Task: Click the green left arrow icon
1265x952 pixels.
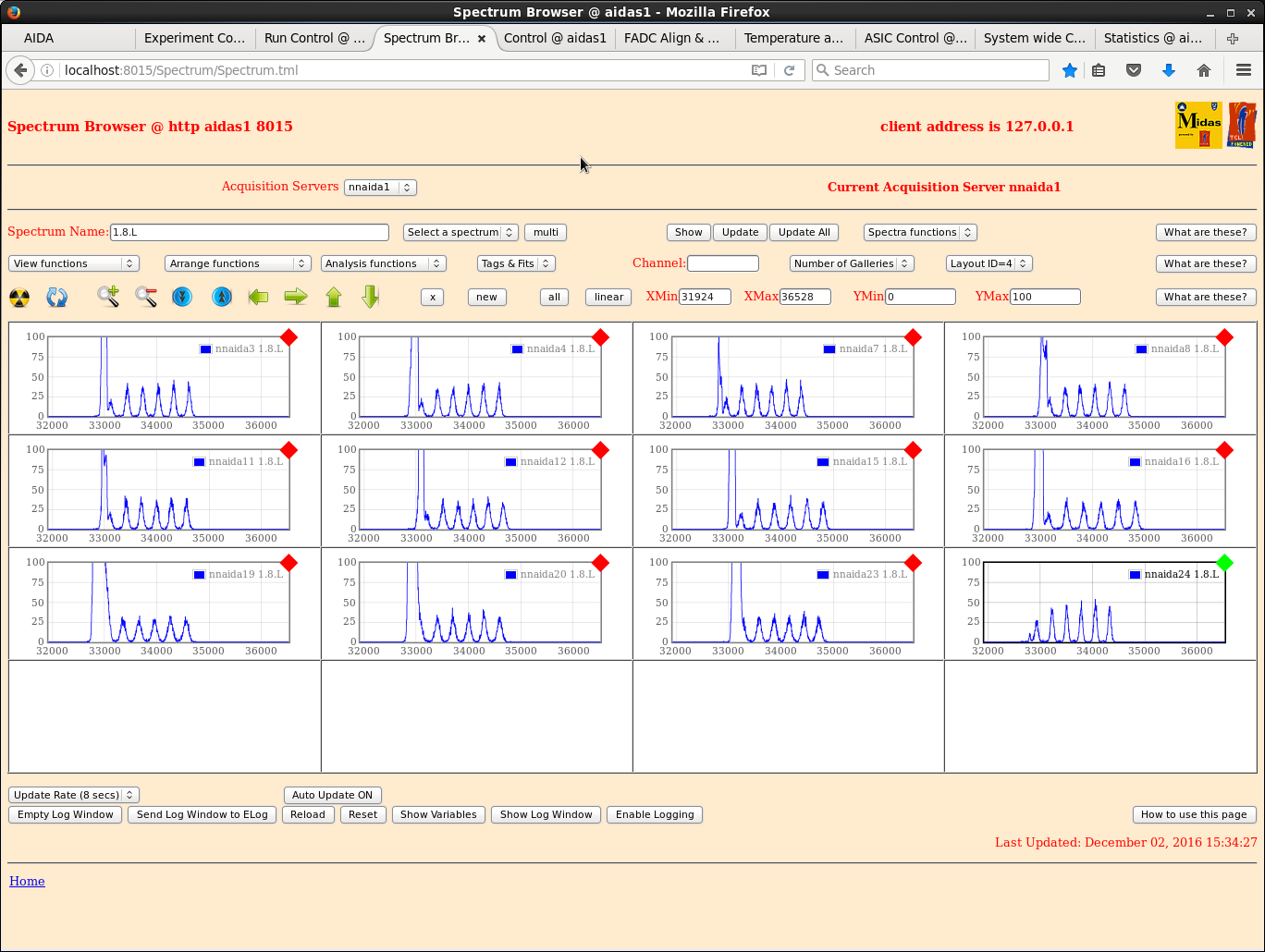Action: [258, 297]
